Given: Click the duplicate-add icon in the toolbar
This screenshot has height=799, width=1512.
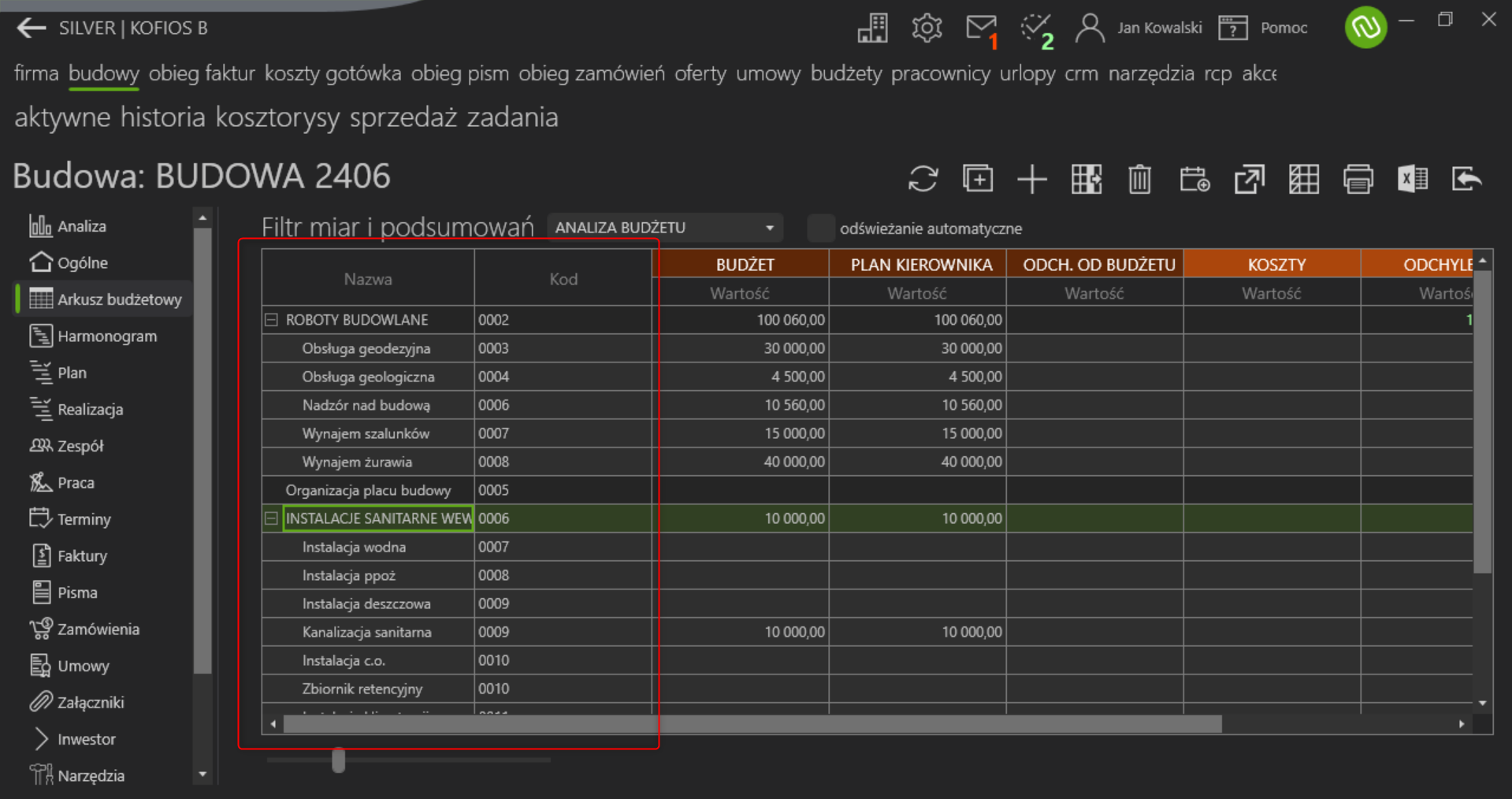Looking at the screenshot, I should (x=978, y=179).
